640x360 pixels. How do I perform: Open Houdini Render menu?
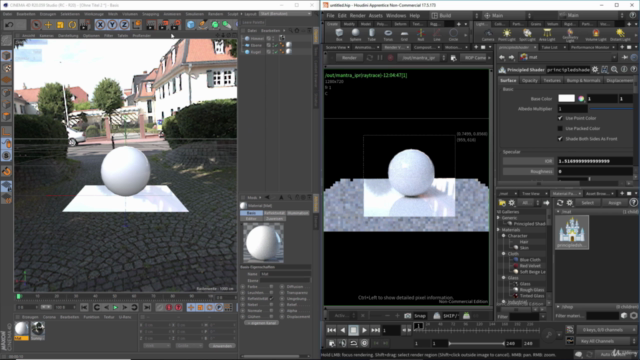[358, 16]
